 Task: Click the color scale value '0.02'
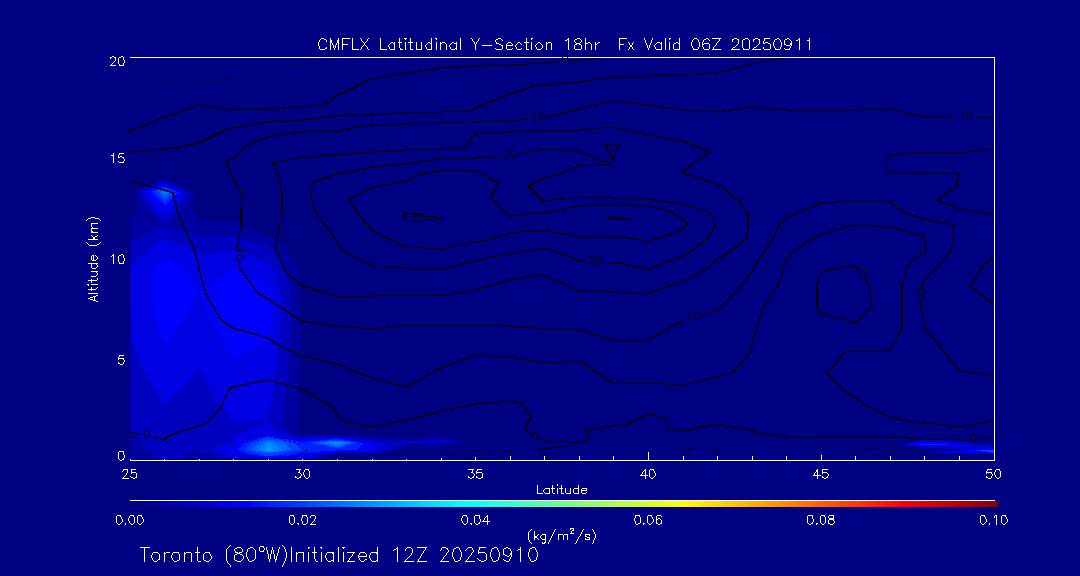point(302,520)
